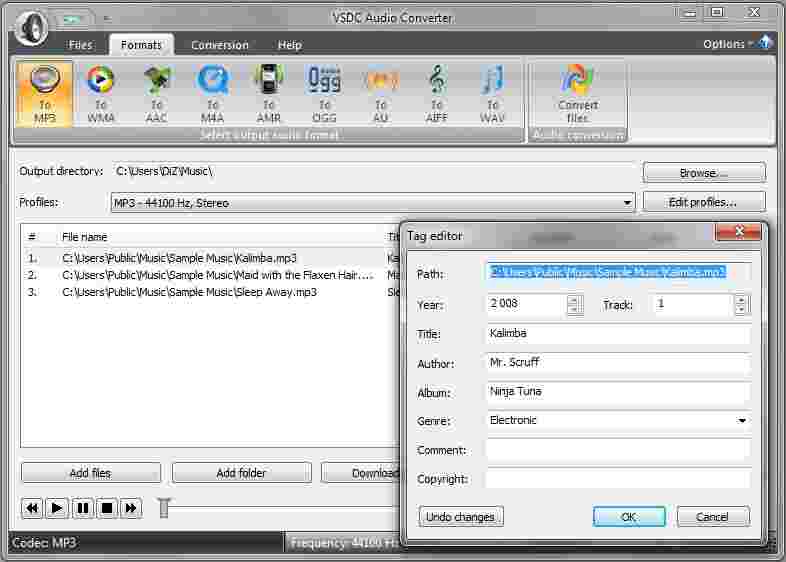
Task: Click the Edit profiles button
Action: point(704,202)
